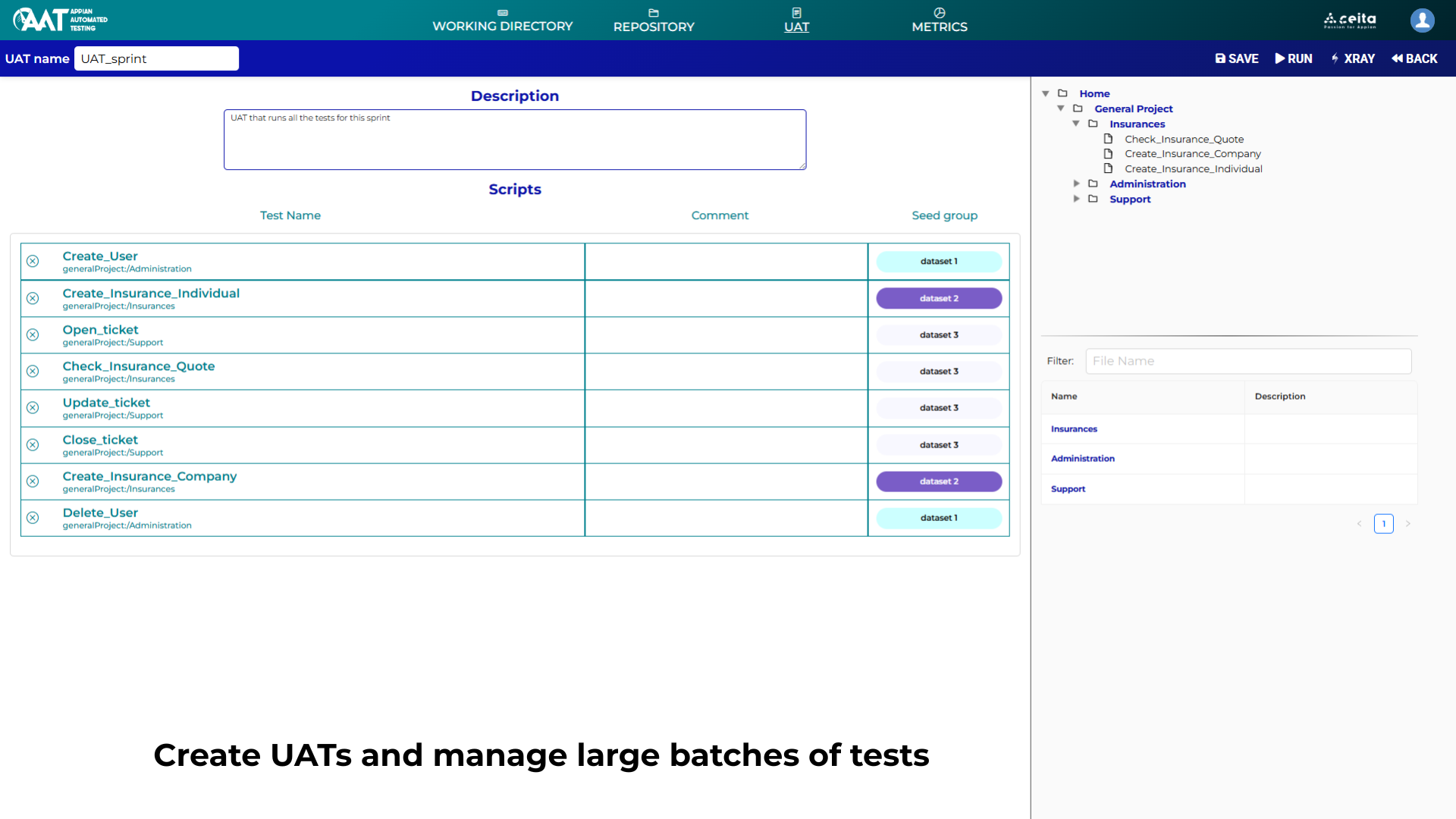
Task: Select Check_Insurance_Quote in the tree
Action: point(1184,139)
